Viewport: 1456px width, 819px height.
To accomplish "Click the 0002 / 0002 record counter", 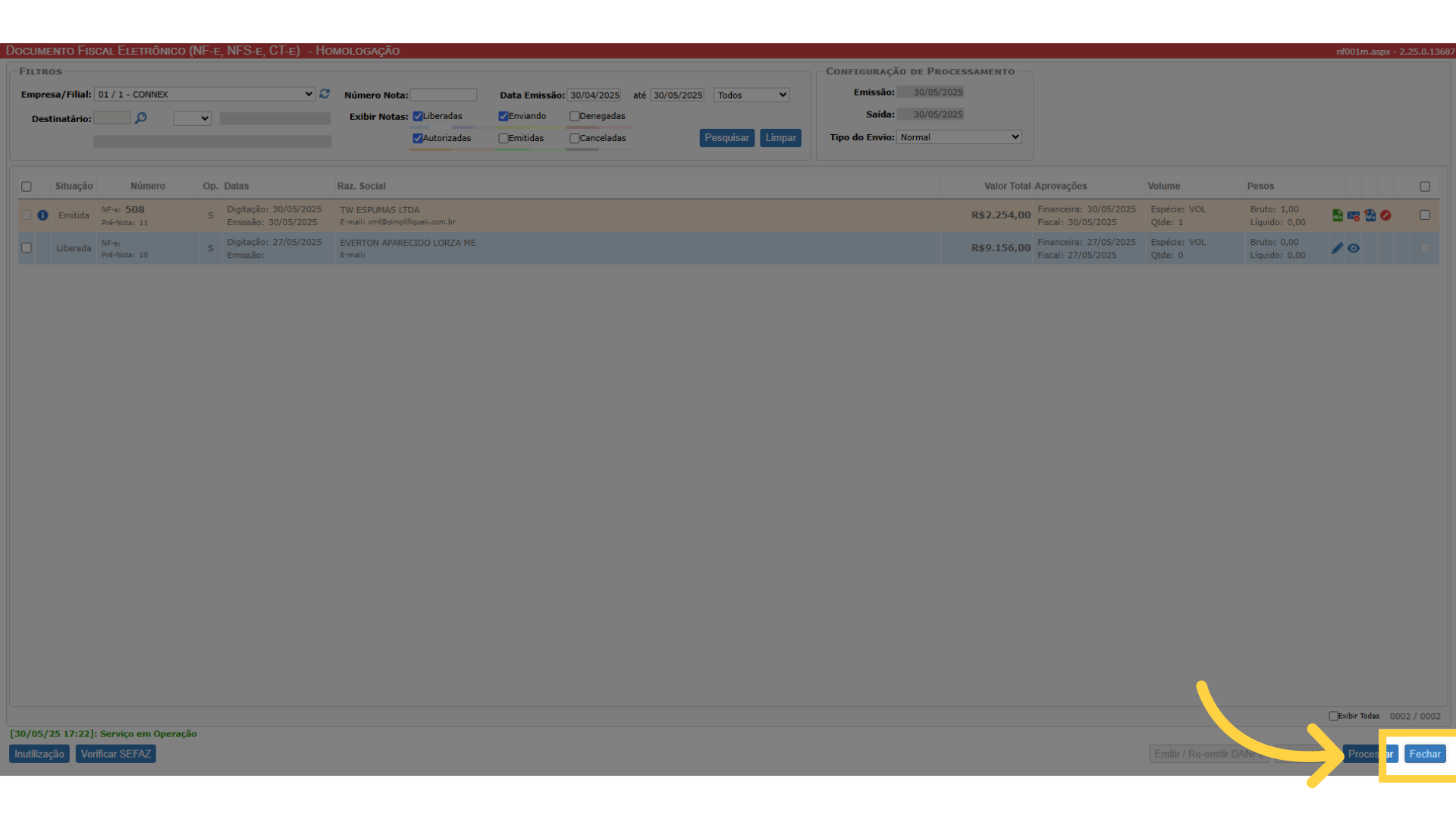I will [1415, 717].
